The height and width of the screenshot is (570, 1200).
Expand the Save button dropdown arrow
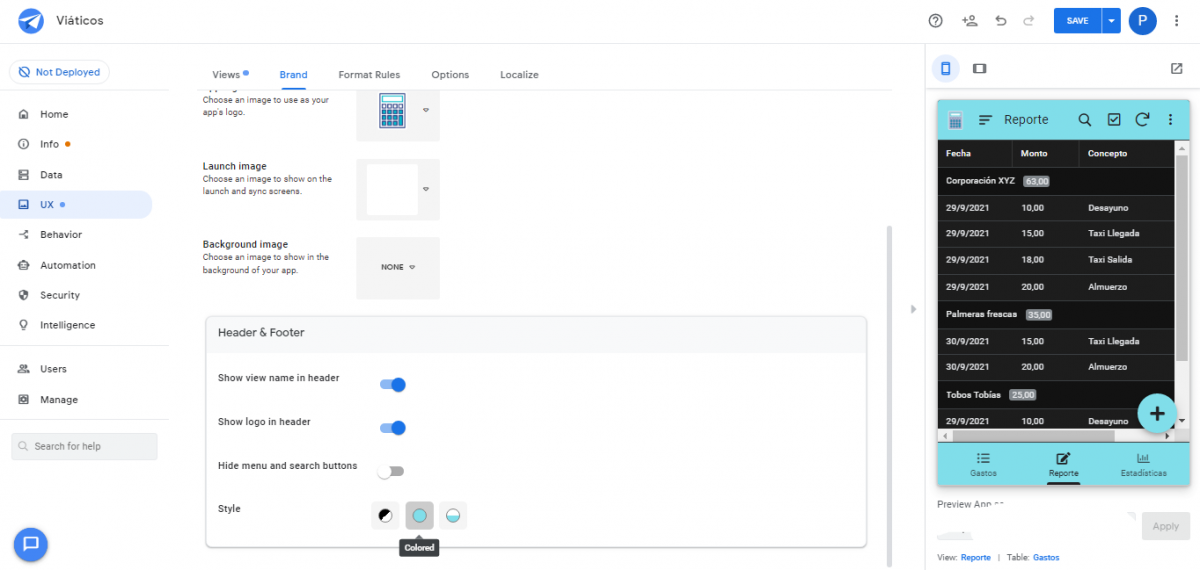click(x=1111, y=21)
